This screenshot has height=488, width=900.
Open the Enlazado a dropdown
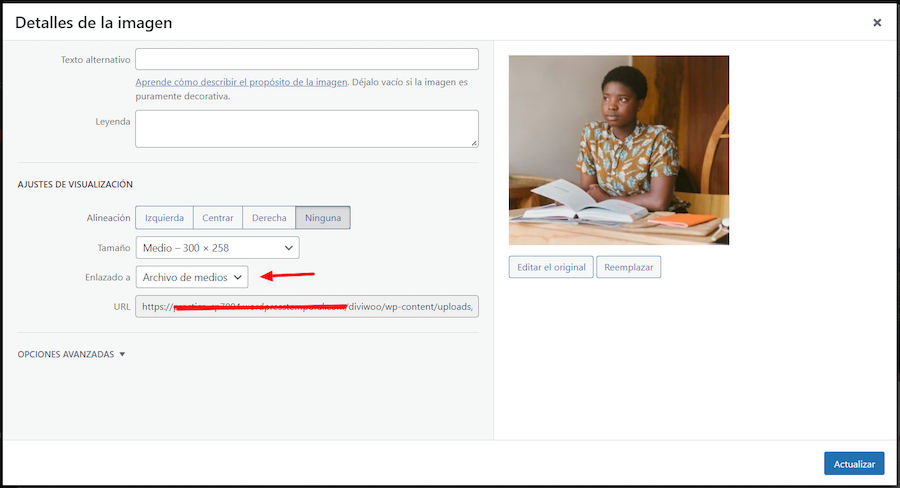click(192, 277)
